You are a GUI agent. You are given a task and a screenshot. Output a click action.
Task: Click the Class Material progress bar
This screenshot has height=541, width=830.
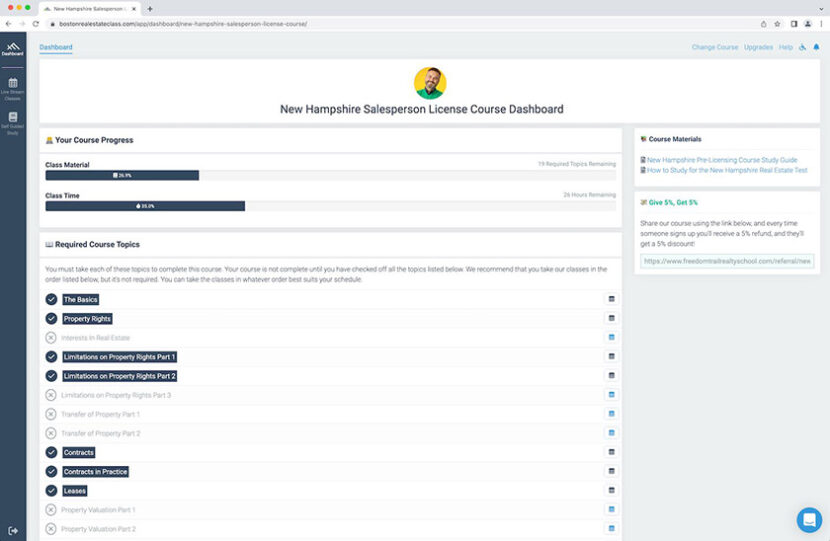coord(122,175)
